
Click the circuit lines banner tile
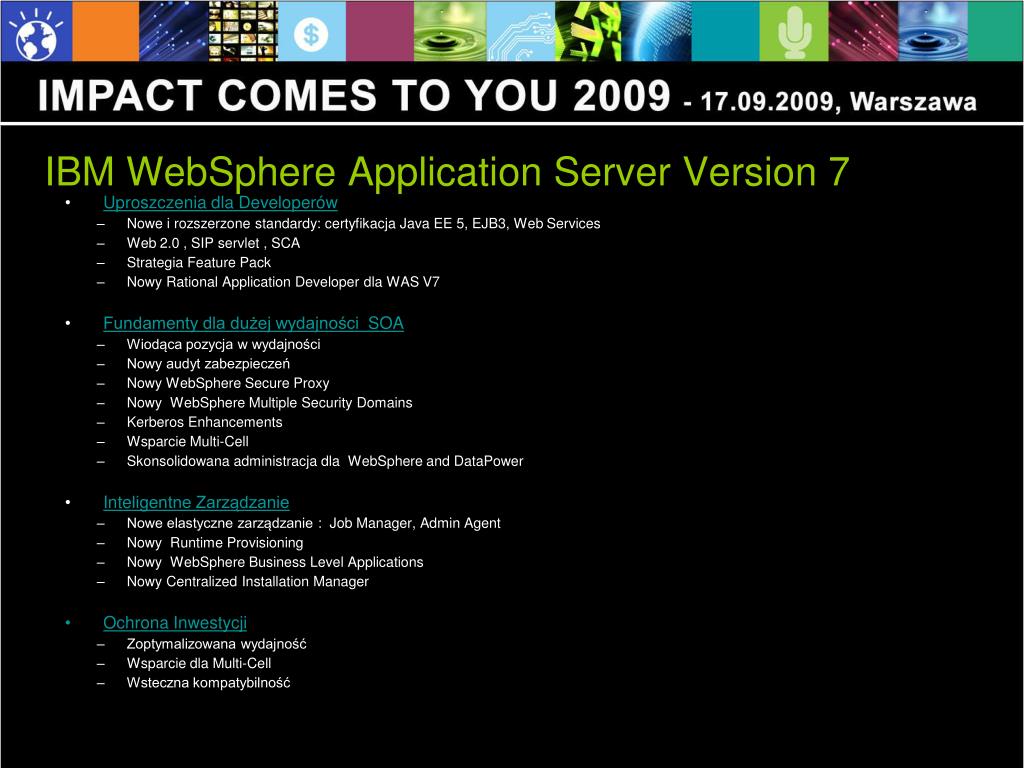point(520,31)
